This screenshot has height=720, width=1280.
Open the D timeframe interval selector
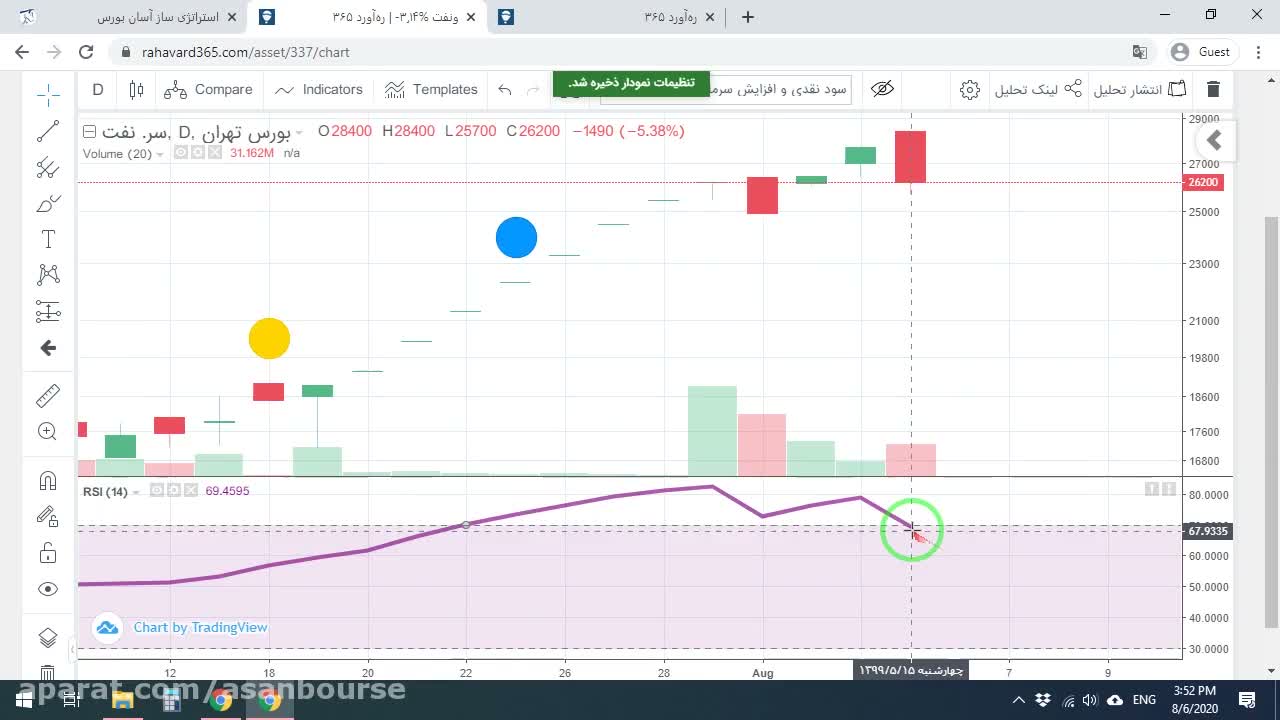98,89
